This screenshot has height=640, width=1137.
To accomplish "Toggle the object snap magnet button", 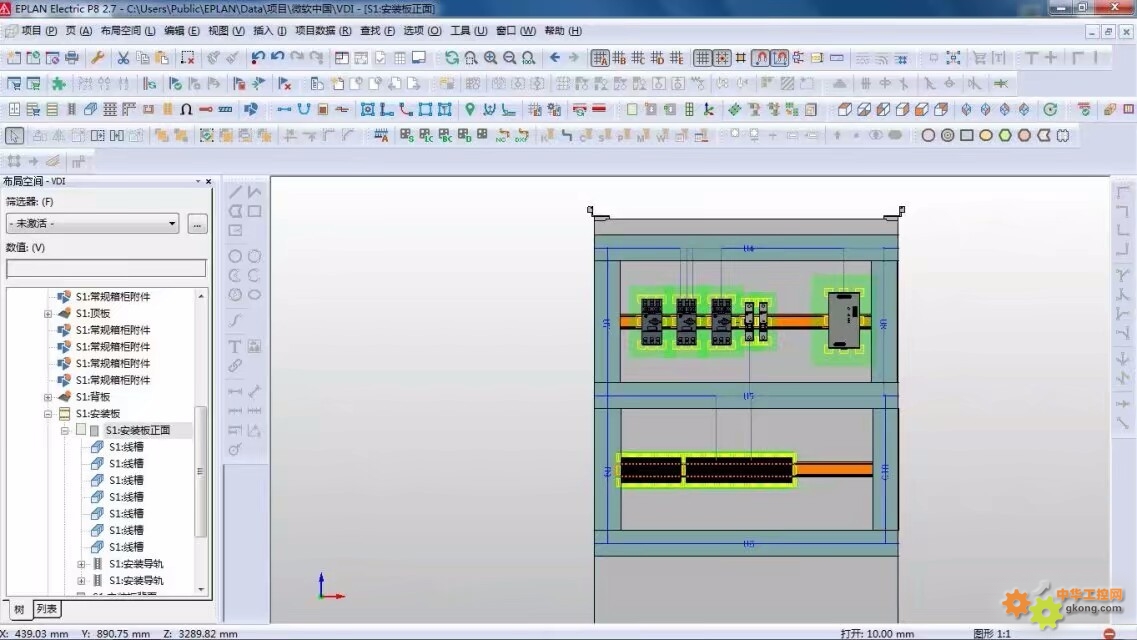I will (761, 57).
